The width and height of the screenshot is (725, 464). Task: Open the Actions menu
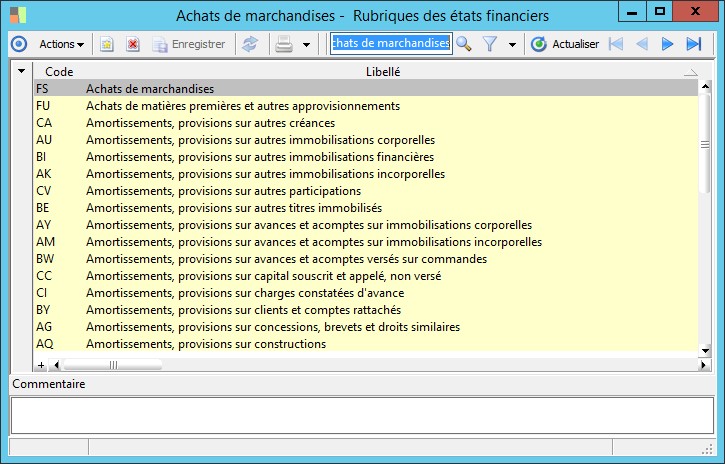[61, 44]
